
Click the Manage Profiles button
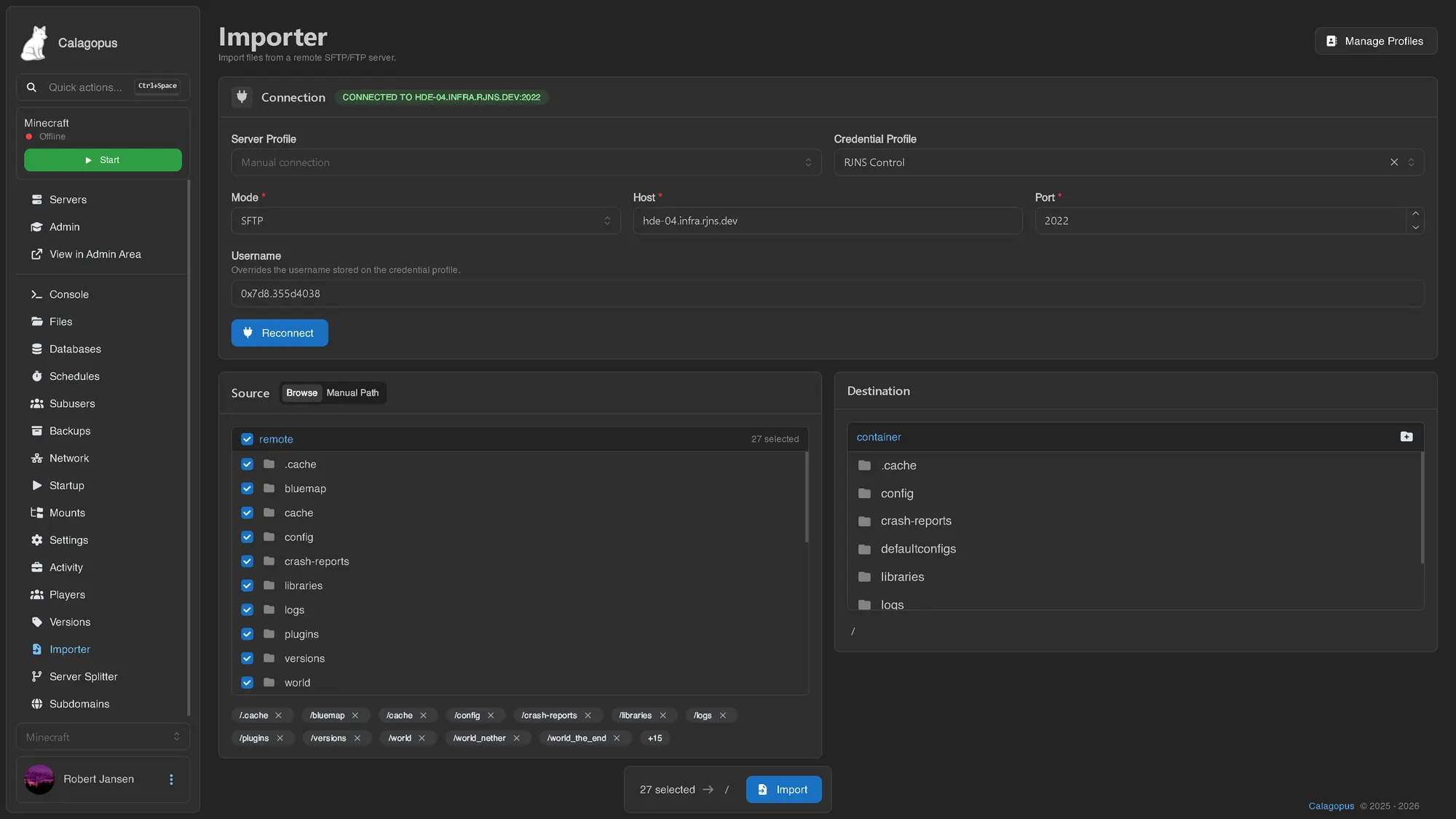click(x=1375, y=41)
